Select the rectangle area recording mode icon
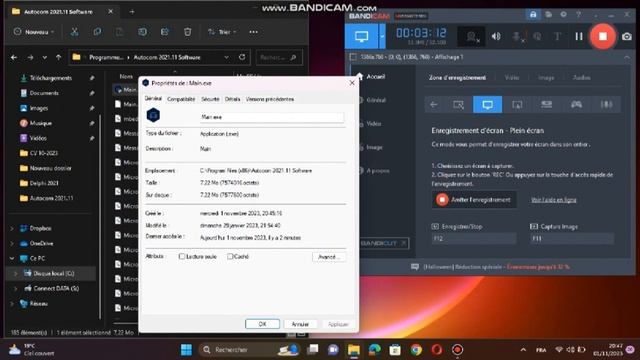Viewport: 640px width, 360px height. pyautogui.click(x=458, y=105)
